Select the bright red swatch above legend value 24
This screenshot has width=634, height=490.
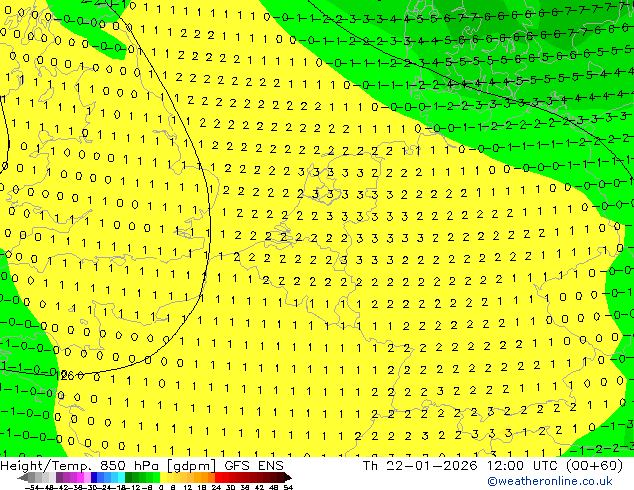[218, 478]
